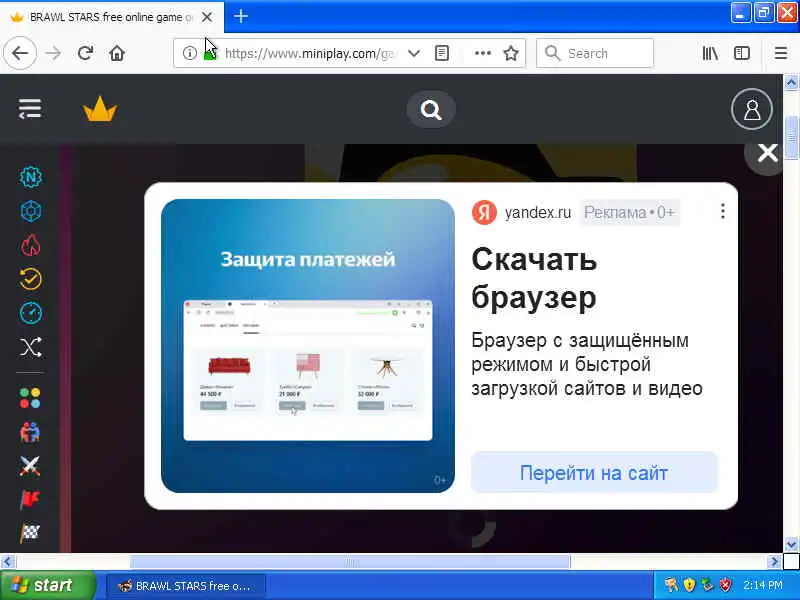Screen dimensions: 800x600
Task: Expand the address bar history dropdown
Action: (x=414, y=53)
